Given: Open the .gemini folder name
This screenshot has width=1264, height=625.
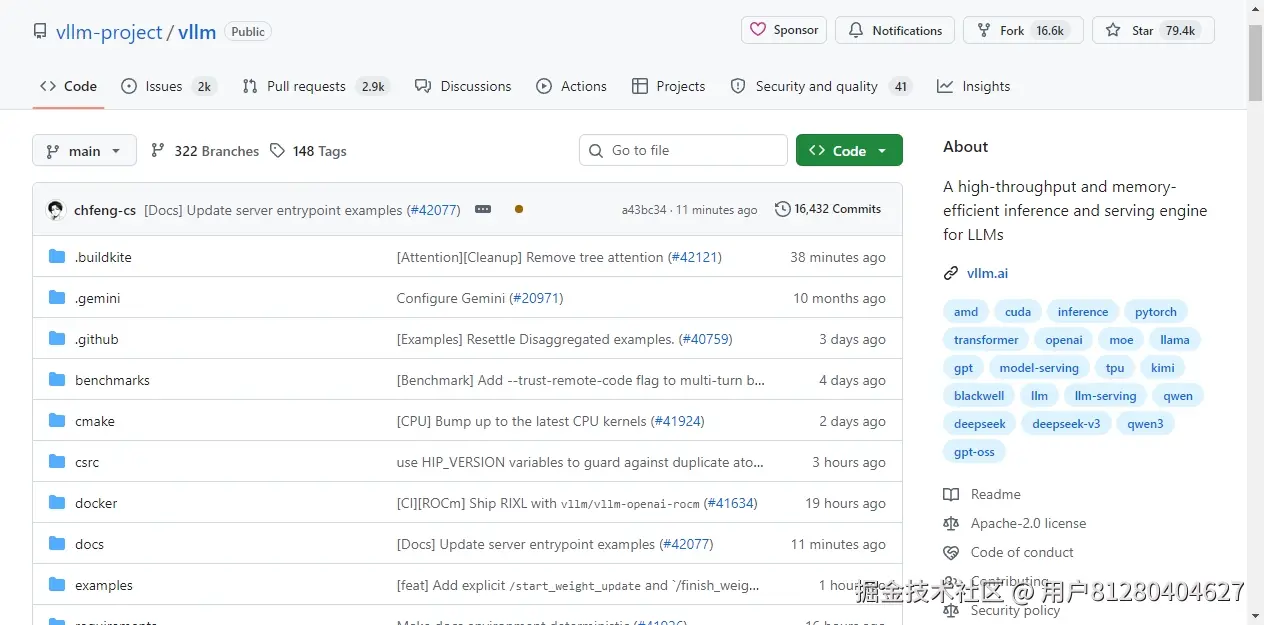Looking at the screenshot, I should coord(98,298).
